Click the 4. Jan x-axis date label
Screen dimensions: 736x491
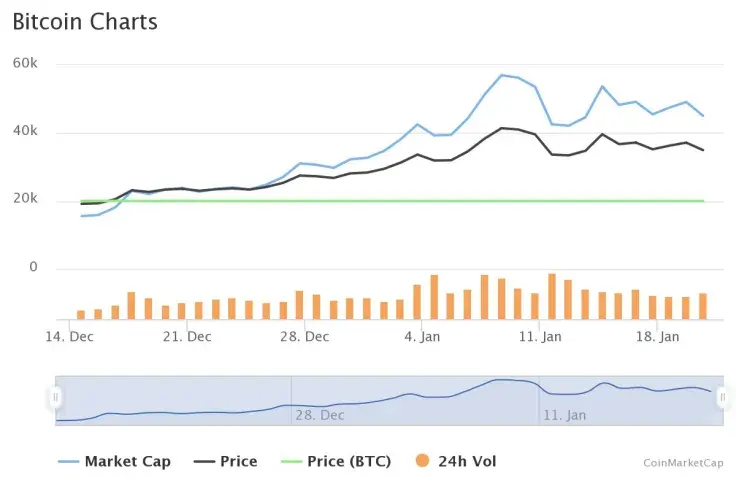(x=422, y=337)
